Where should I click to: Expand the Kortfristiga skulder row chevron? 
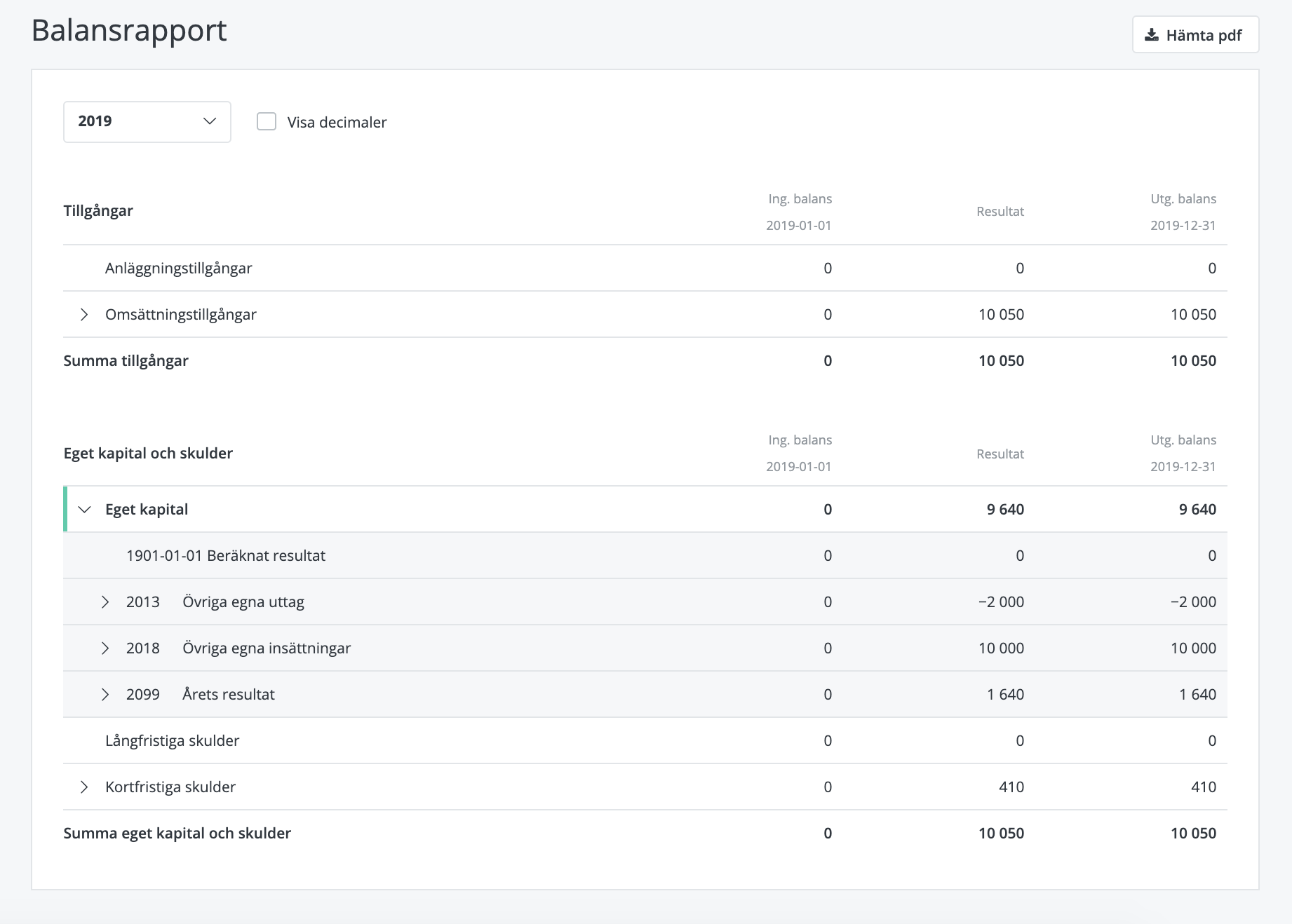tap(84, 787)
